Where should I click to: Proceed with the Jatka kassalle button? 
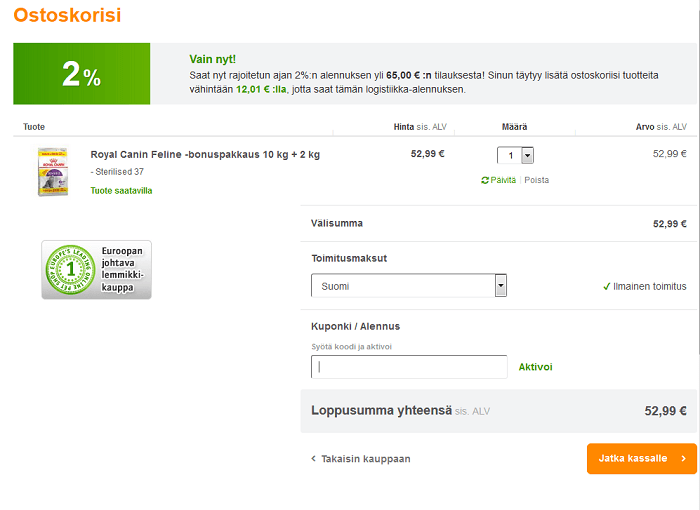click(632, 459)
